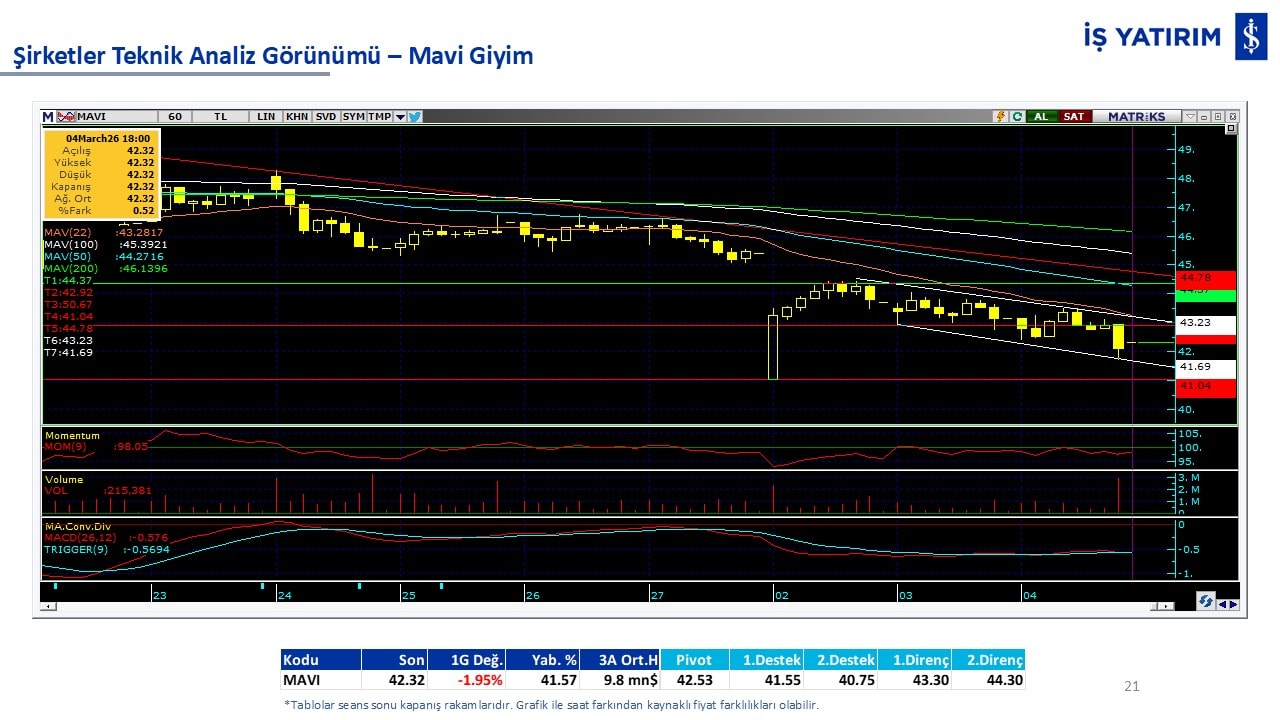Open the dropdown arrow next to TMP
The width and height of the screenshot is (1280, 720).
tap(400, 116)
